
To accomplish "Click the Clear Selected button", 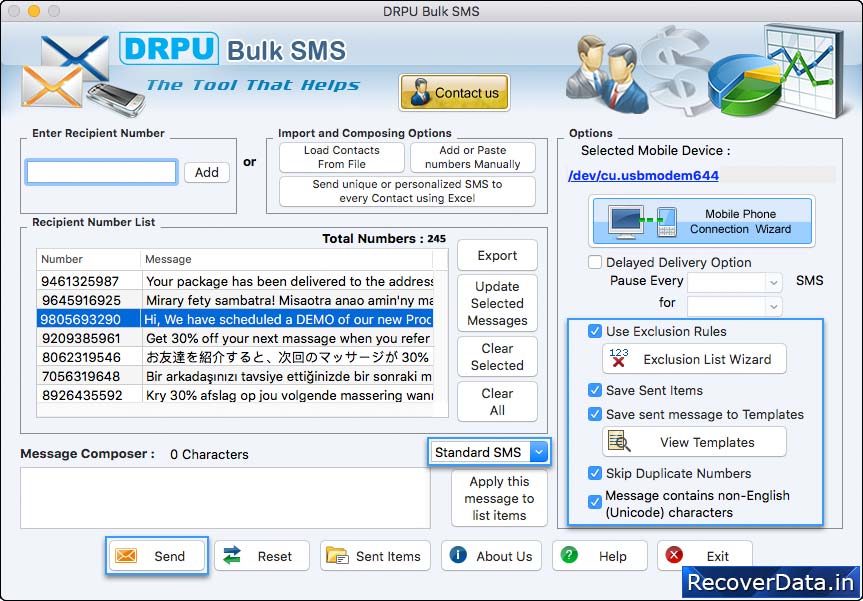I will 497,357.
